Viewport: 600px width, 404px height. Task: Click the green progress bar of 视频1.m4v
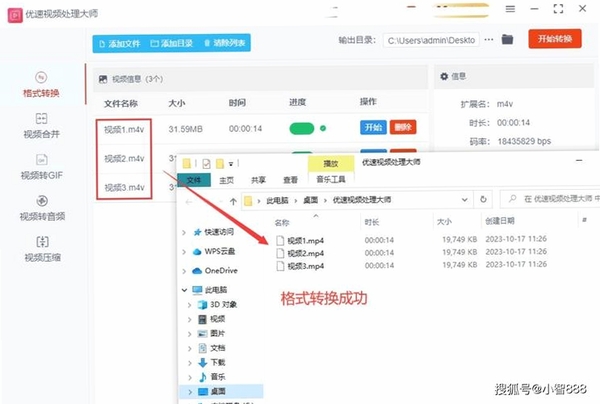302,129
